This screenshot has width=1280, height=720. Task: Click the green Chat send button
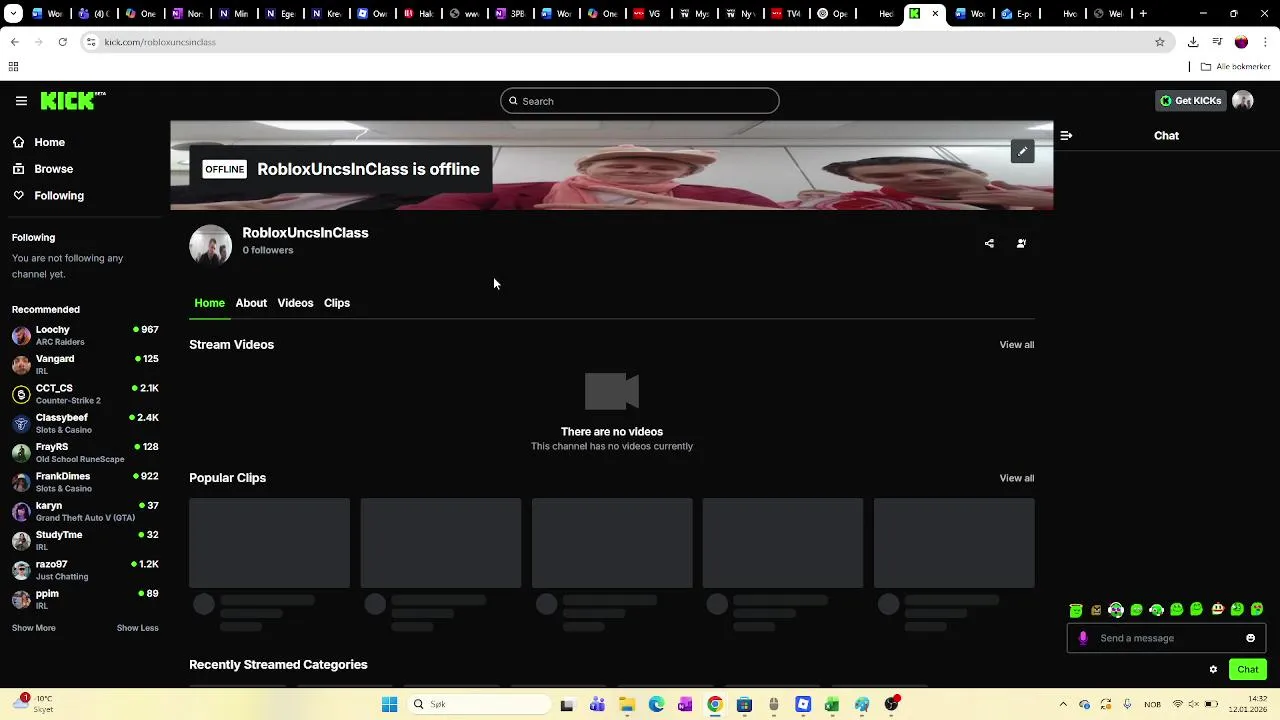tap(1248, 669)
